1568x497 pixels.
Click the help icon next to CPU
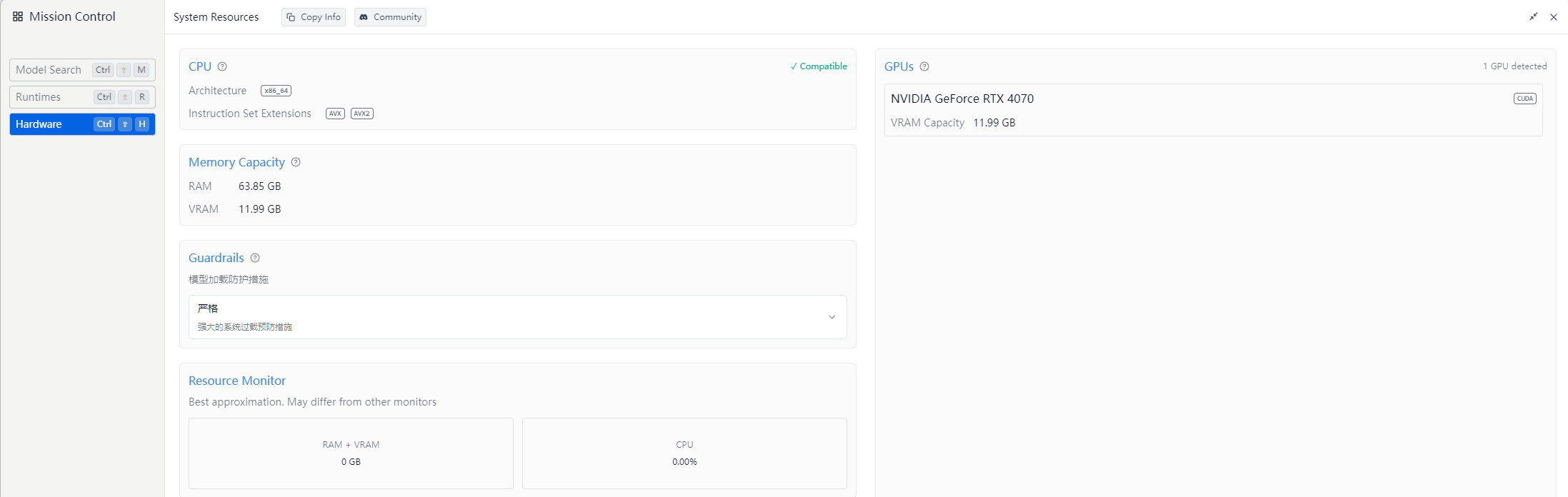(x=222, y=66)
